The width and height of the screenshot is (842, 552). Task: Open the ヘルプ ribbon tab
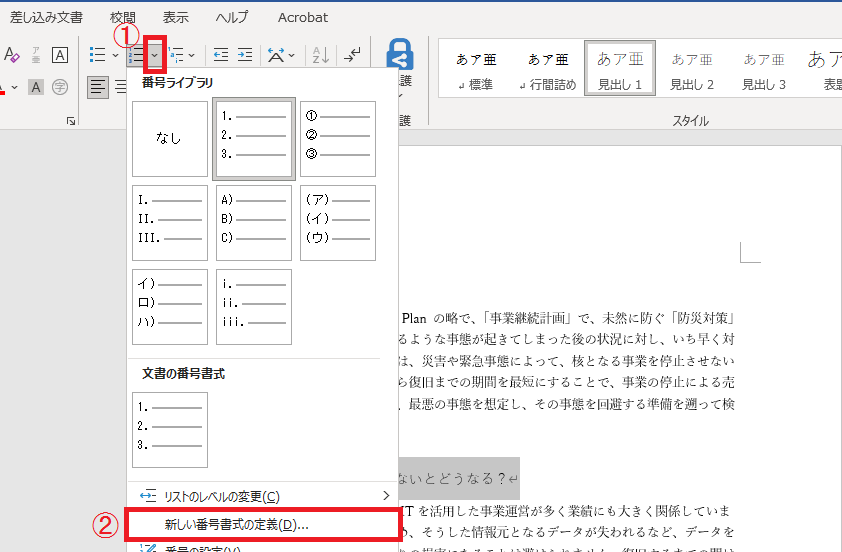tap(231, 17)
